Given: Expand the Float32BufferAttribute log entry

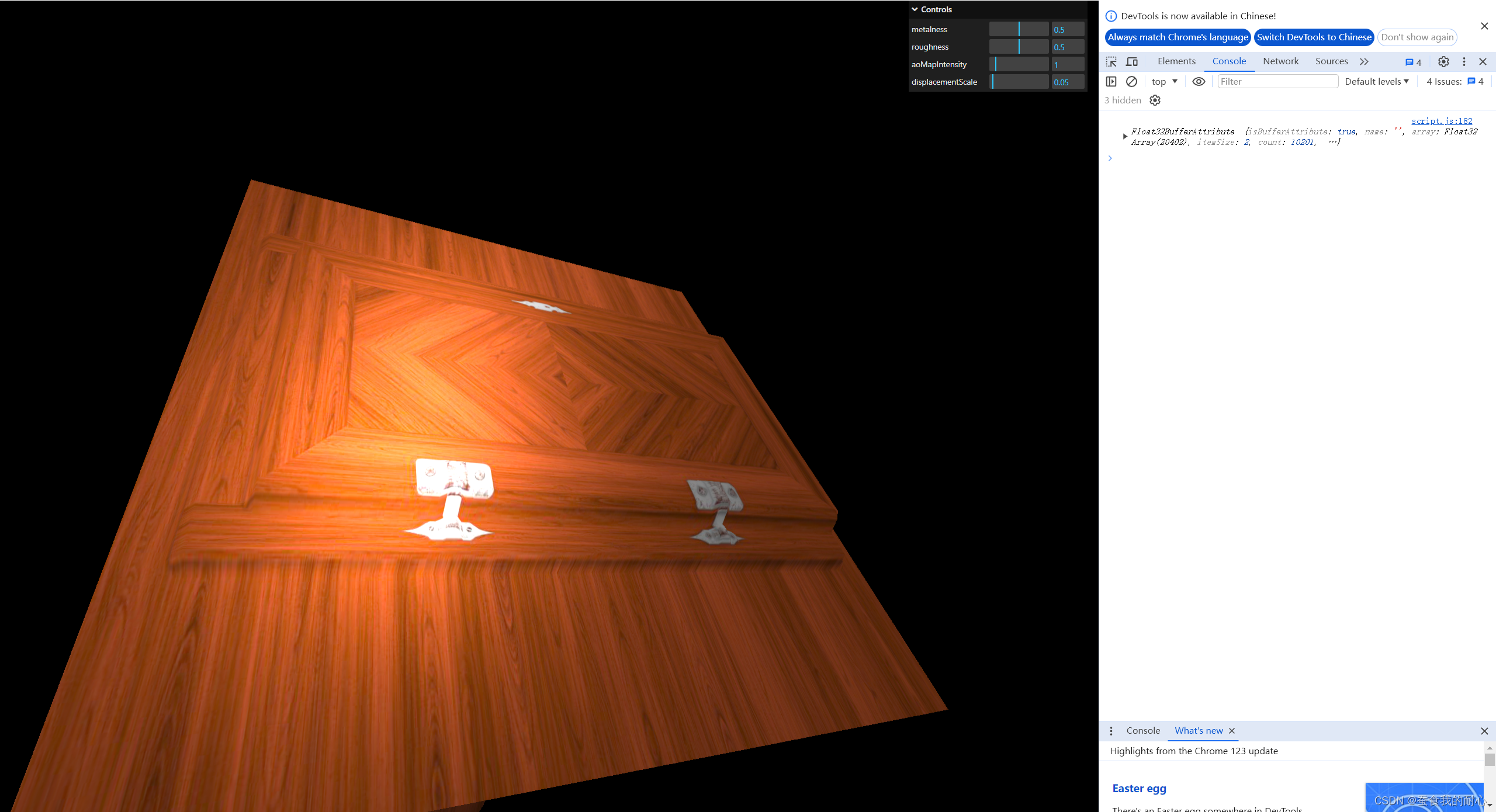Looking at the screenshot, I should pyautogui.click(x=1125, y=136).
